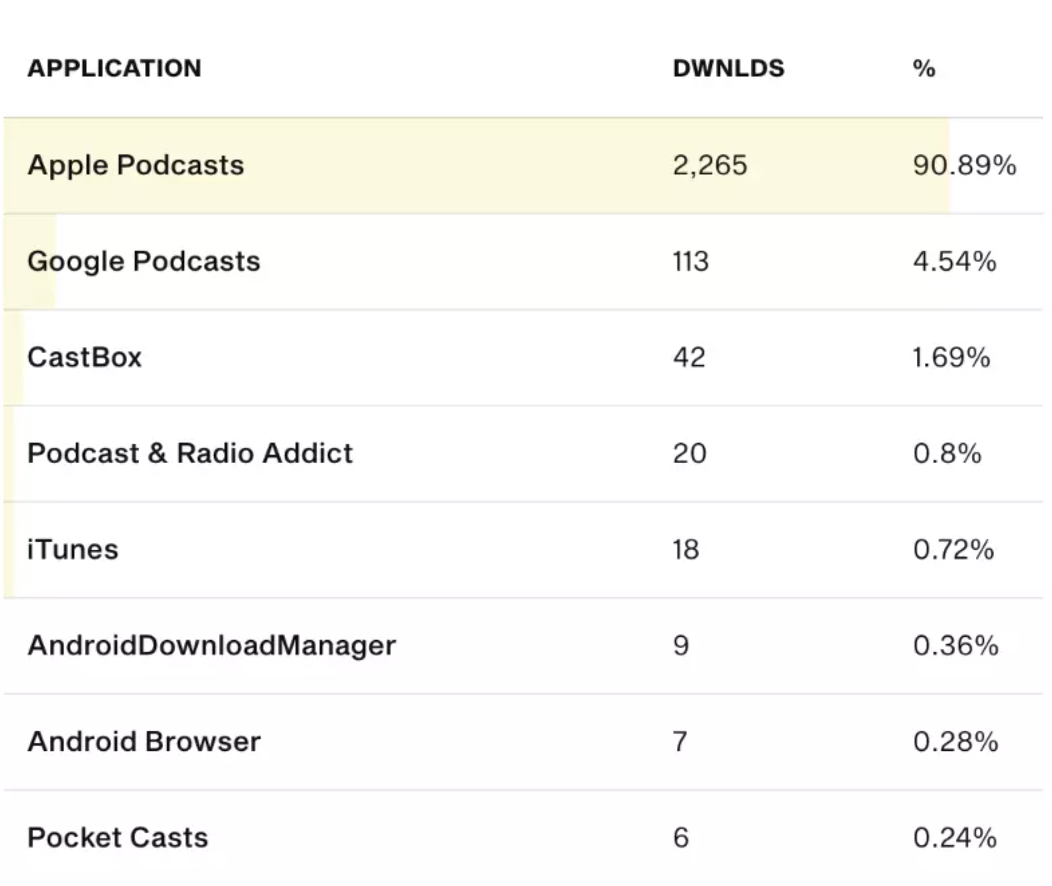Click the 0.36% percentage value

tap(955, 646)
